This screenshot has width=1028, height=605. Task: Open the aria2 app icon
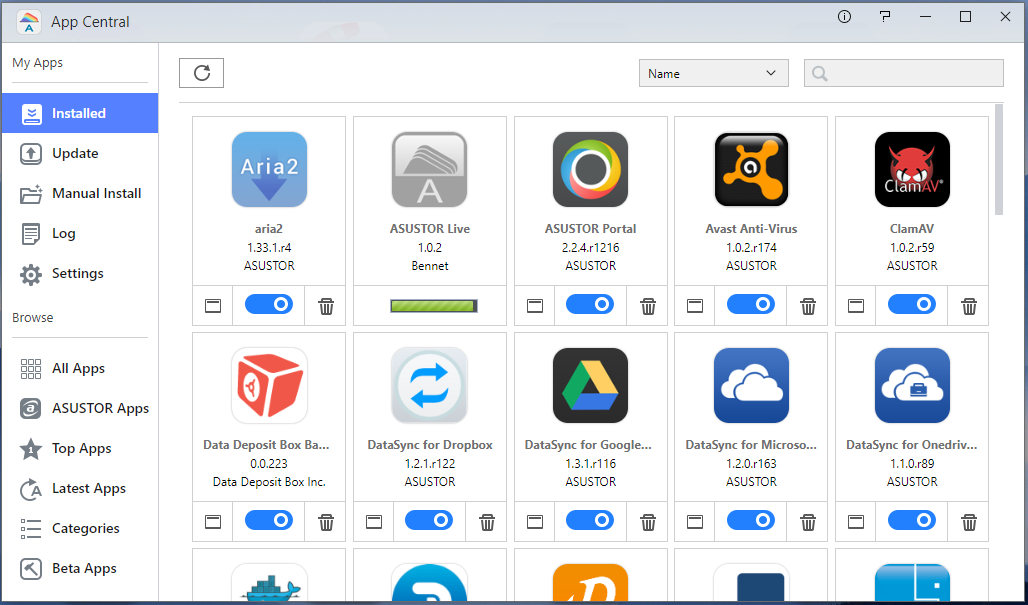(x=269, y=169)
